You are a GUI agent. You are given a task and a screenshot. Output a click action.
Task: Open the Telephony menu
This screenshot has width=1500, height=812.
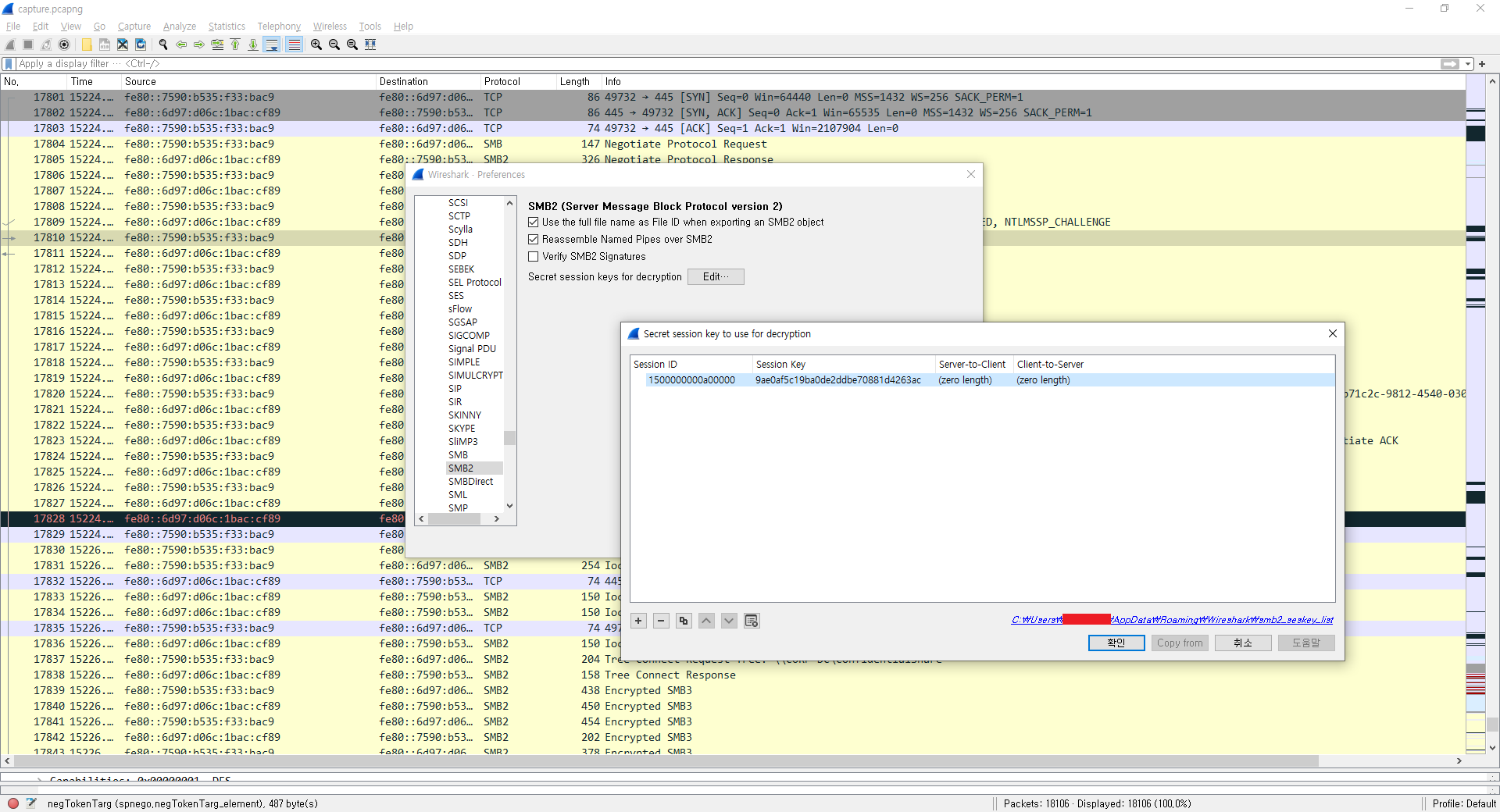coord(279,27)
